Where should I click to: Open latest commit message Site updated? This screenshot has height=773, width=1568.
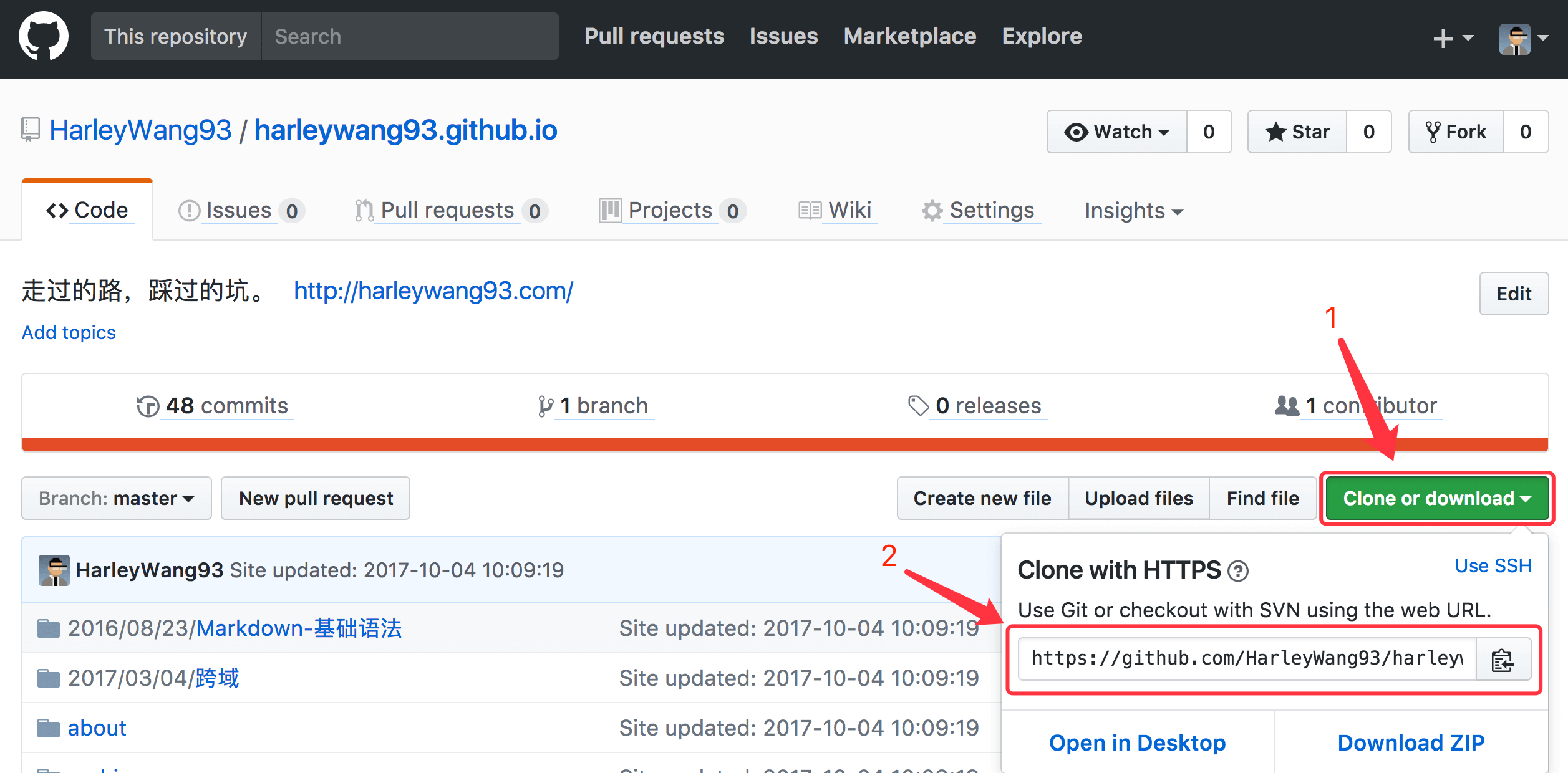coord(397,570)
